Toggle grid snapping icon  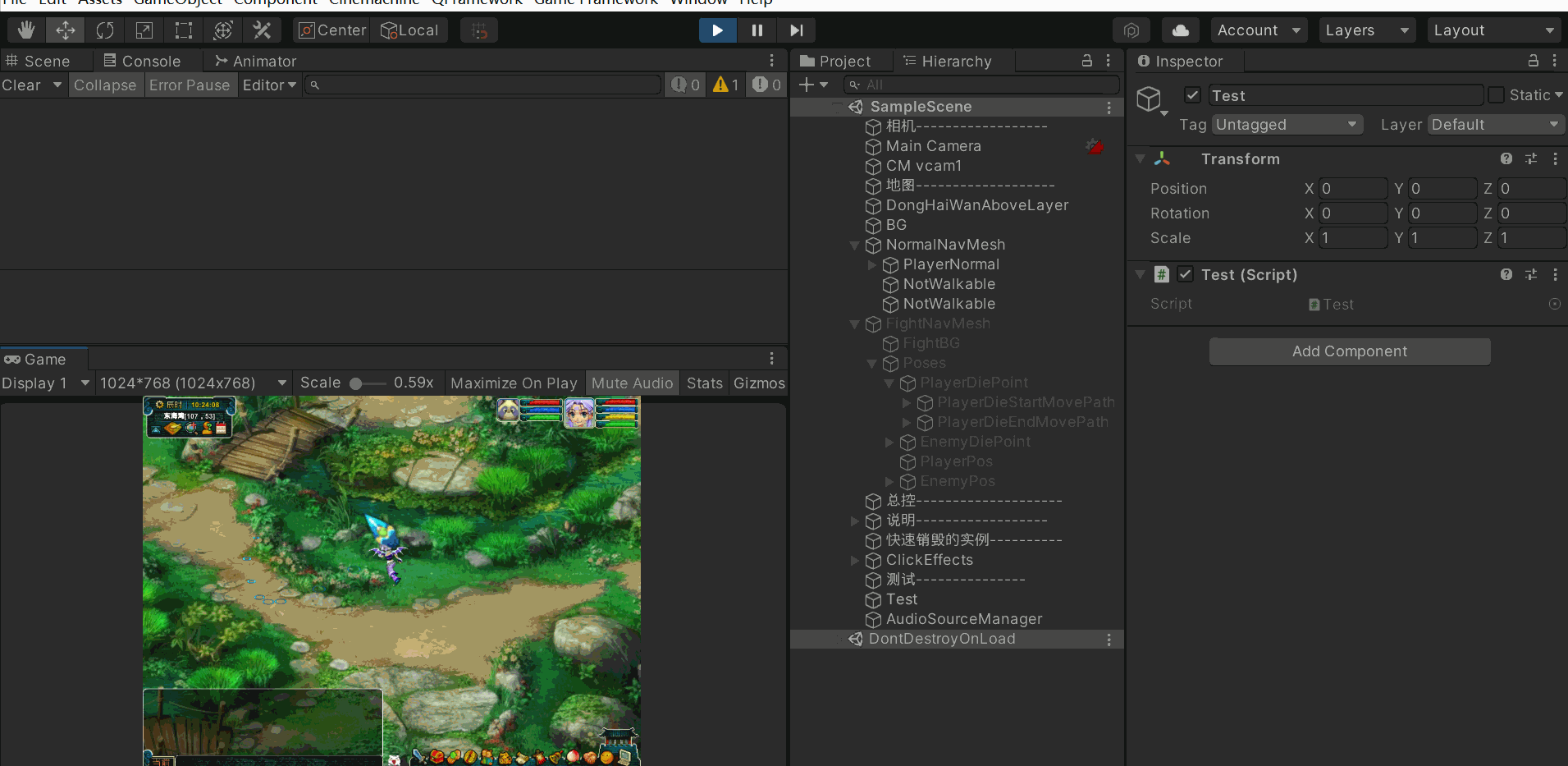click(480, 30)
